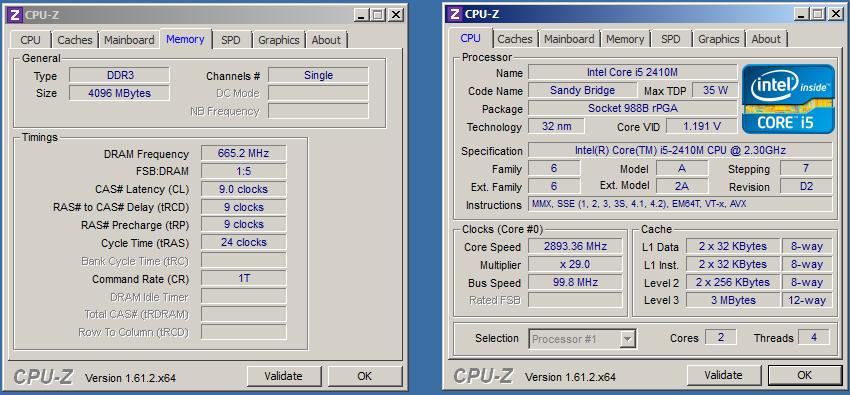Image resolution: width=850 pixels, height=395 pixels.
Task: Click the Z icon in CPU window title bar
Action: 455,14
